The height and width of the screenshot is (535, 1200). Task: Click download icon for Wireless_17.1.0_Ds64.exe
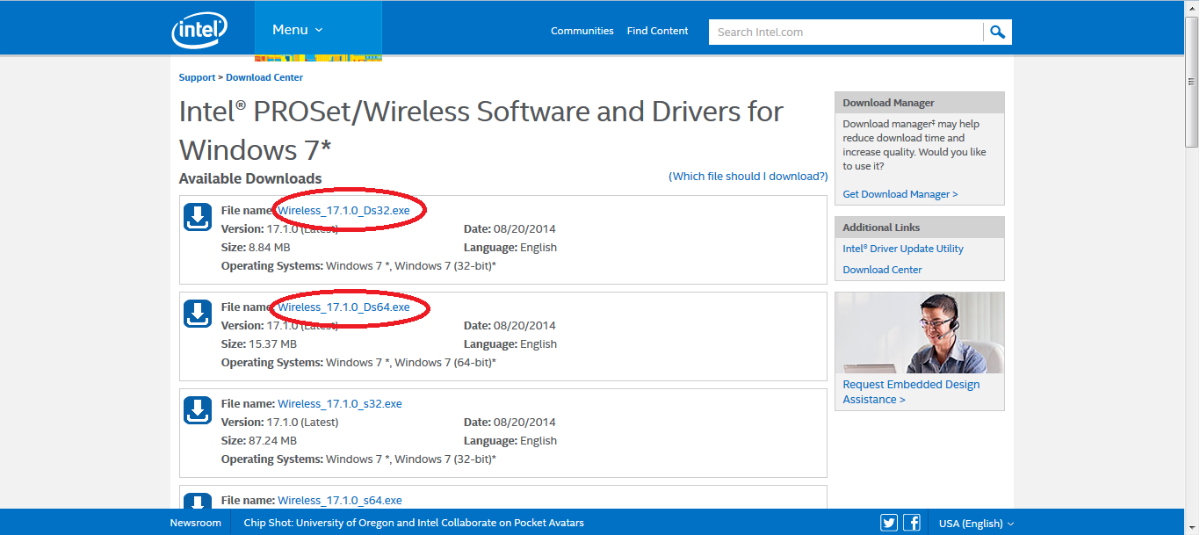198,314
